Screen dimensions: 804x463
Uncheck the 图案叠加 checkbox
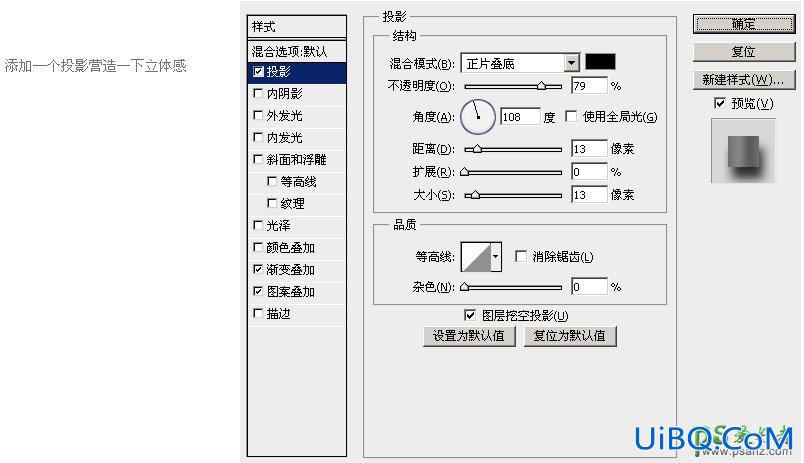pyautogui.click(x=258, y=291)
